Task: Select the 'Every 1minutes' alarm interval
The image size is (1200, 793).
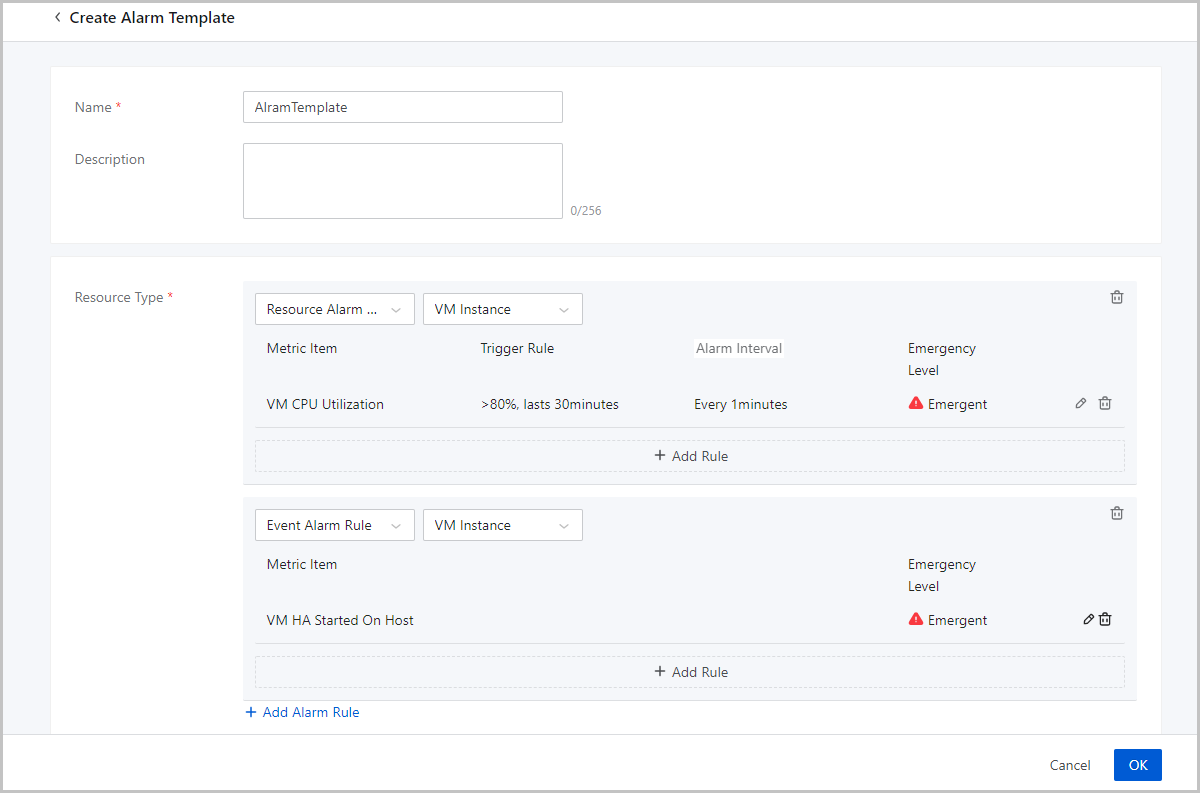Action: coord(741,404)
